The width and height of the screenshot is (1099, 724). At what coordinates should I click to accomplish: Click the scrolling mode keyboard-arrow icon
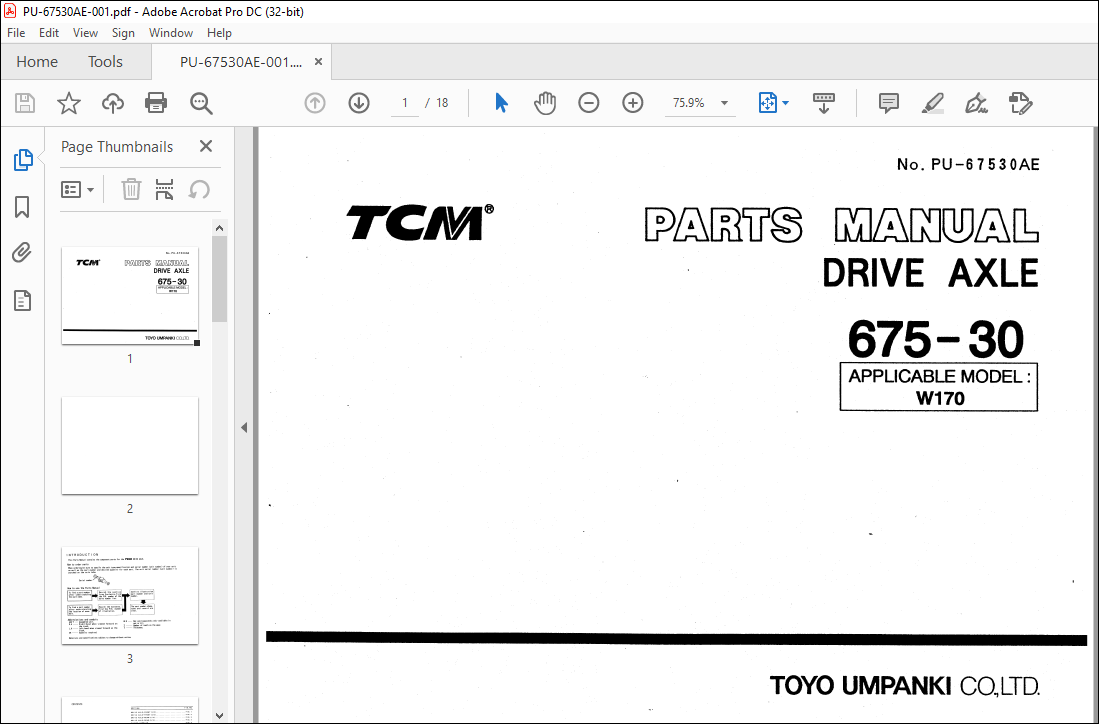(824, 103)
